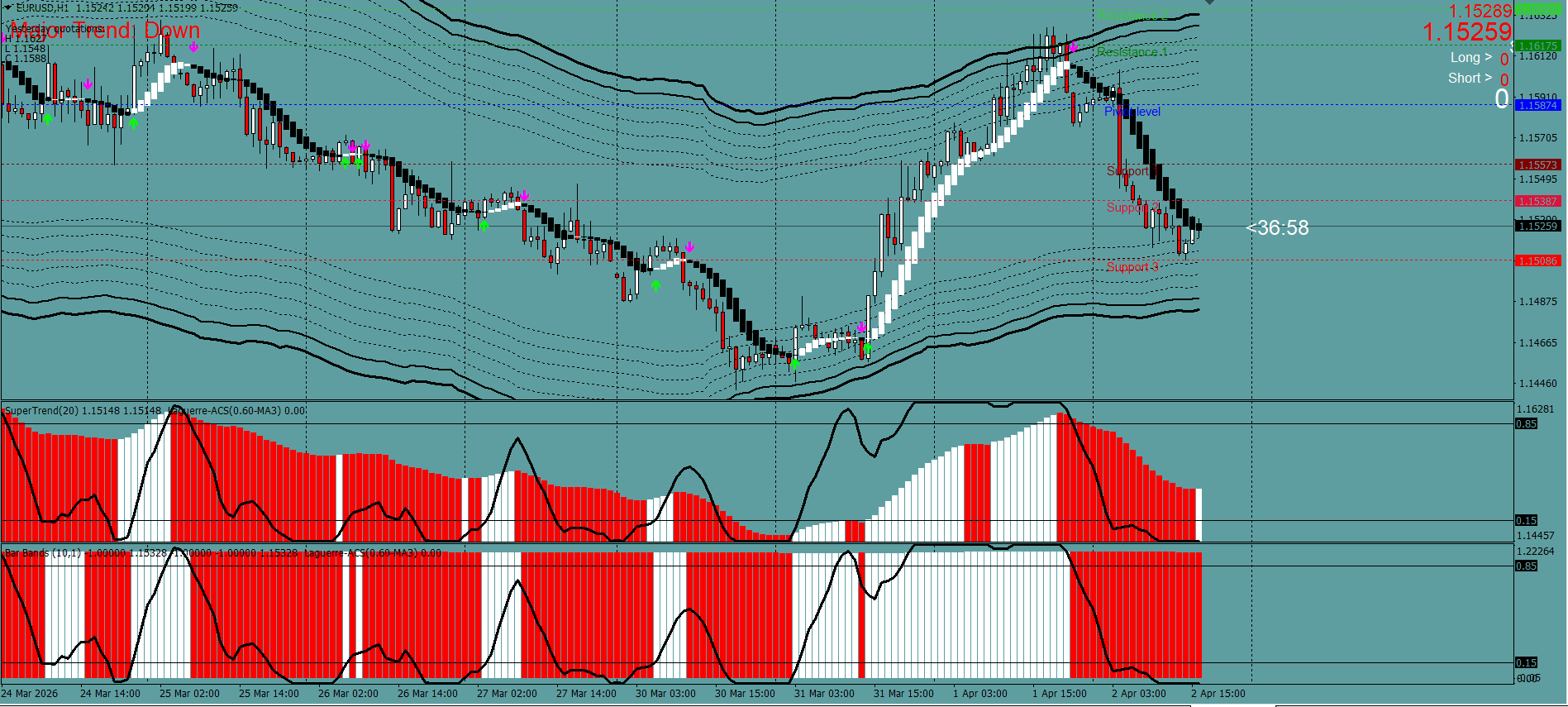Select the 'Support 1' level label
This screenshot has height=707, width=1568.
(1132, 171)
